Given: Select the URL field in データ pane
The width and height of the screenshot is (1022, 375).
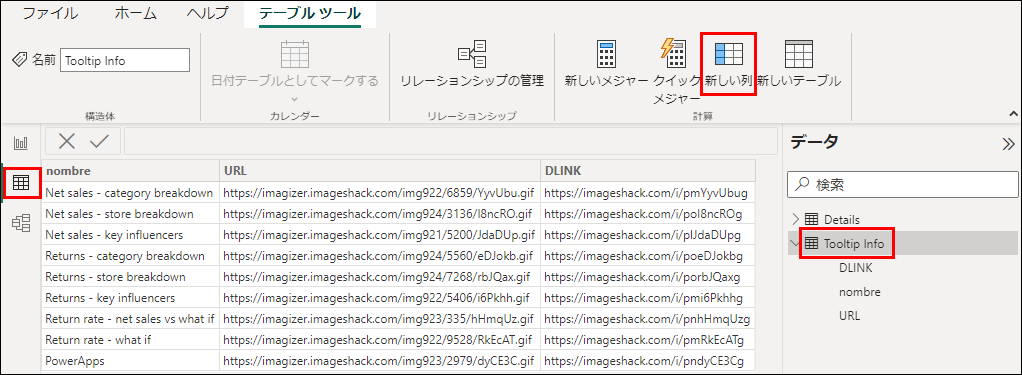Looking at the screenshot, I should pyautogui.click(x=849, y=316).
